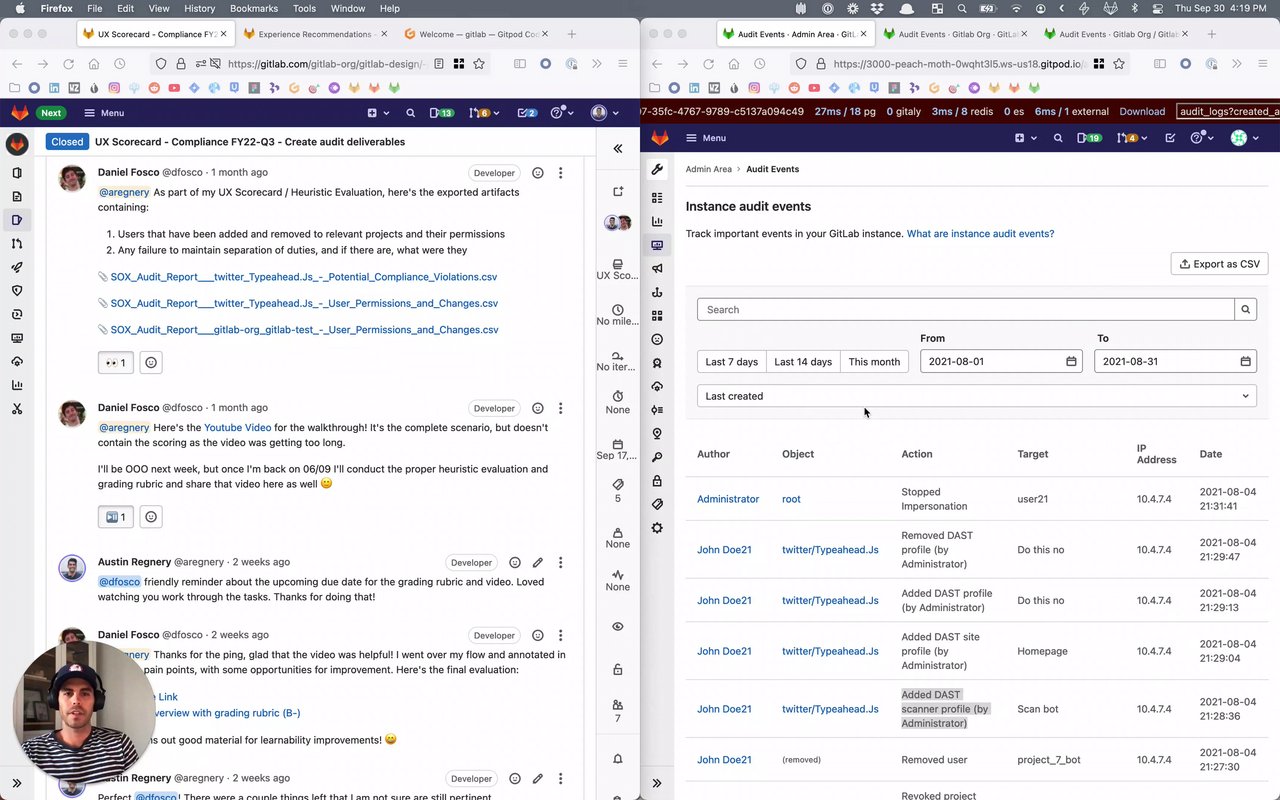
Task: Open the plus create-new dropdown in left navbar
Action: (x=378, y=113)
